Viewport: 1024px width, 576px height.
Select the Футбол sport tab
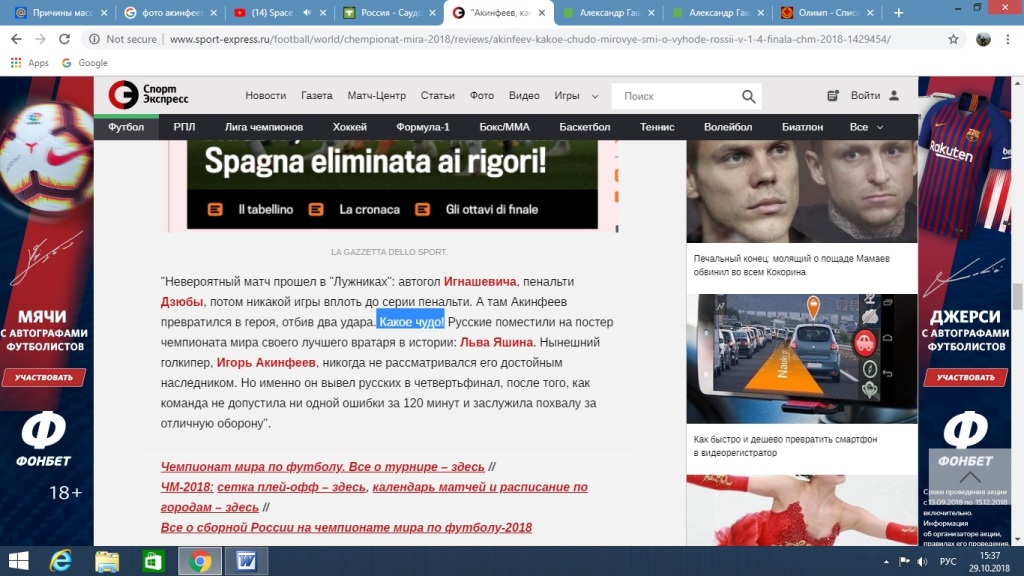(126, 127)
